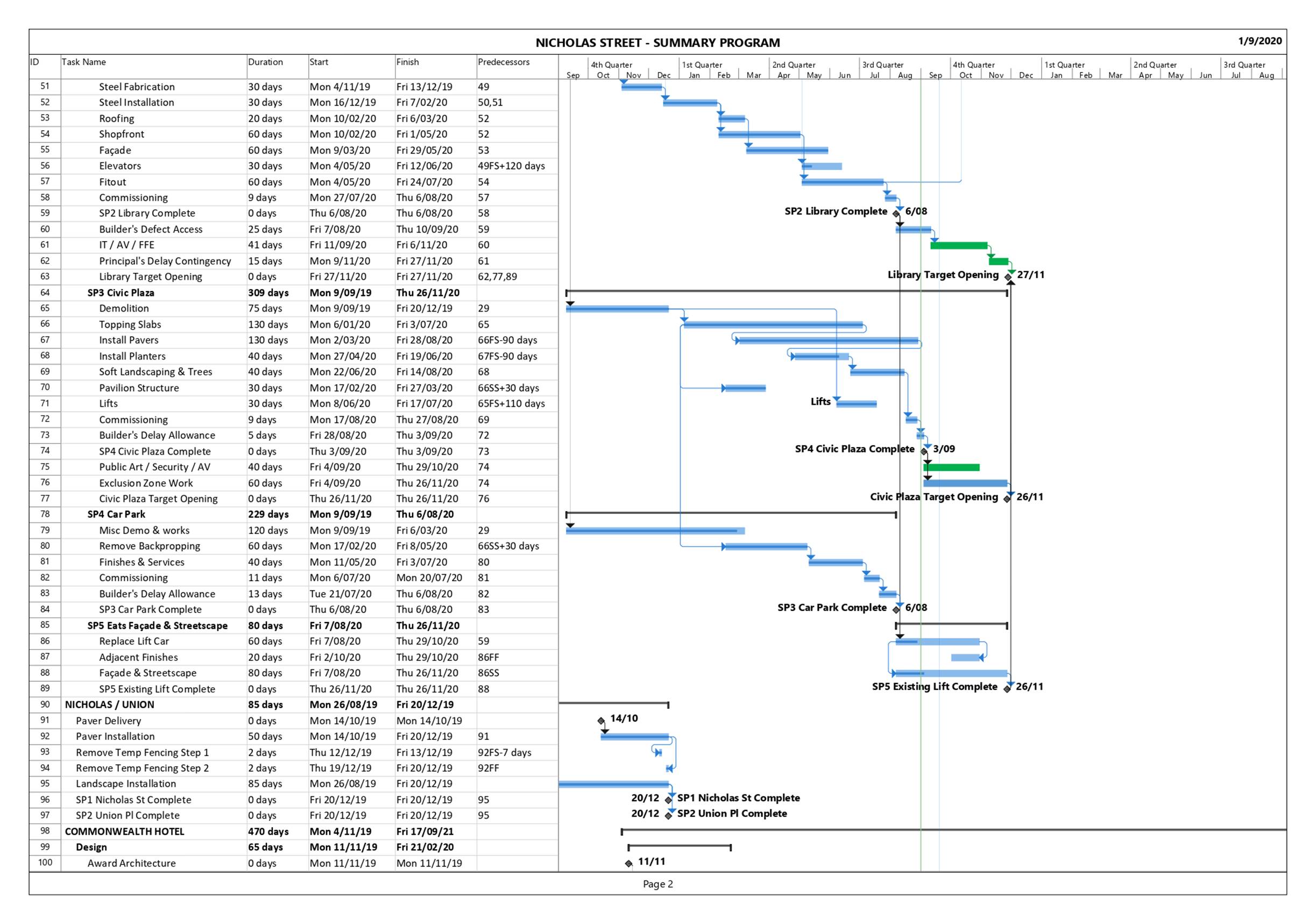This screenshot has width=1316, height=924.
Task: Click the Landscape Installation task
Action: 126,784
